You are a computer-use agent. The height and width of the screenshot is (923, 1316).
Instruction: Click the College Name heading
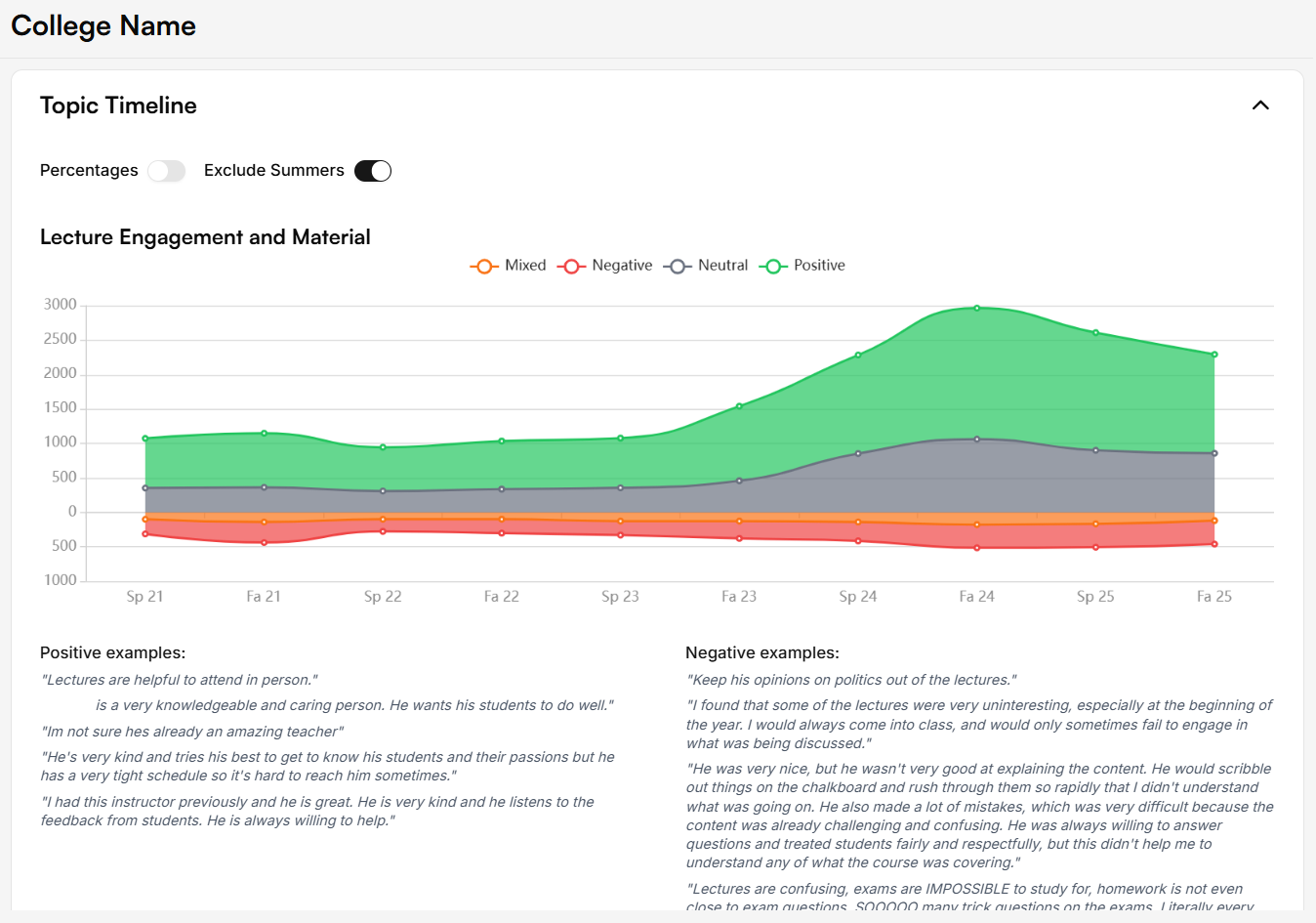click(103, 26)
